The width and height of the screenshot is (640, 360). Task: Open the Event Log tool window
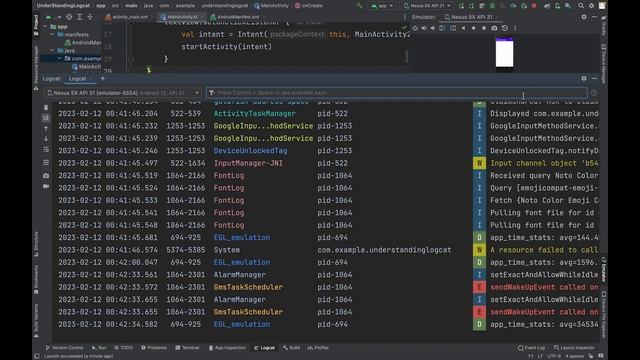[x=531, y=348]
